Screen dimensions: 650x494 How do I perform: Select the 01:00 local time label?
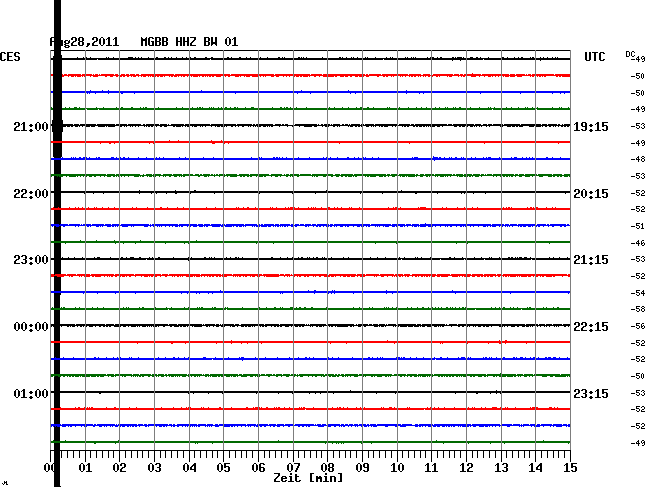coord(31,393)
